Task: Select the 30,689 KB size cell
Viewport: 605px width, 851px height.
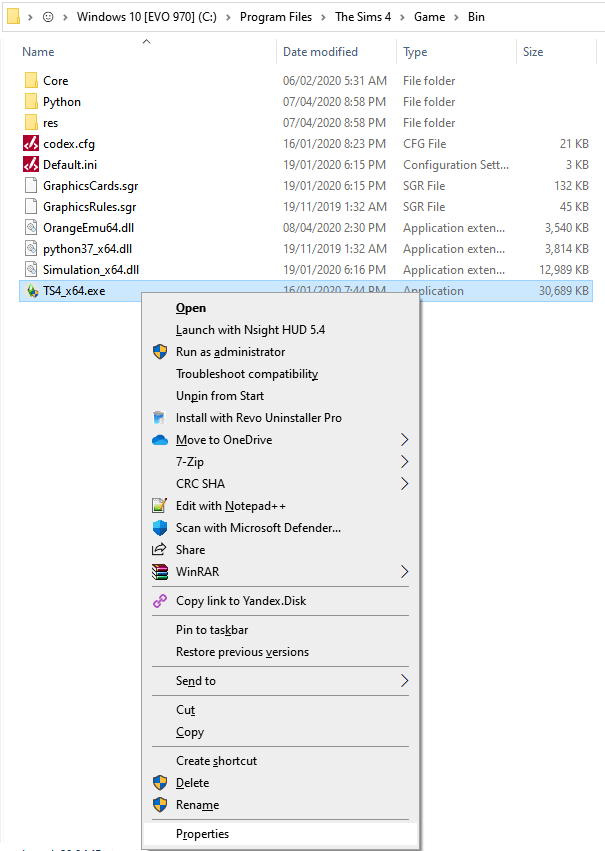Action: 563,291
